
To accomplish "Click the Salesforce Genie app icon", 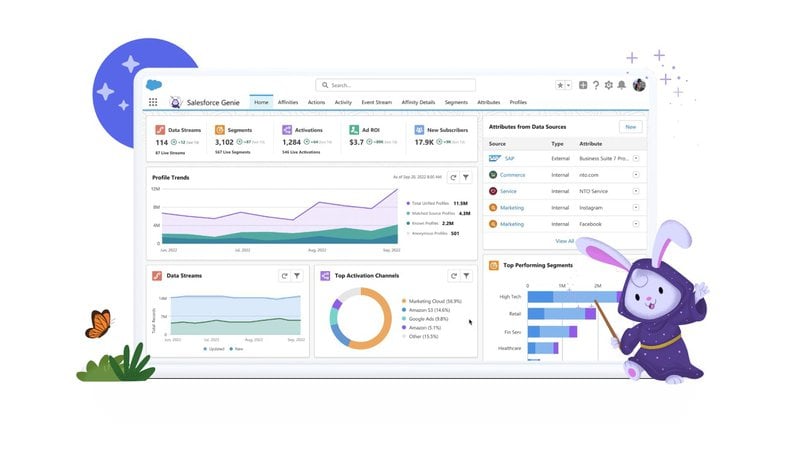I will coord(176,102).
